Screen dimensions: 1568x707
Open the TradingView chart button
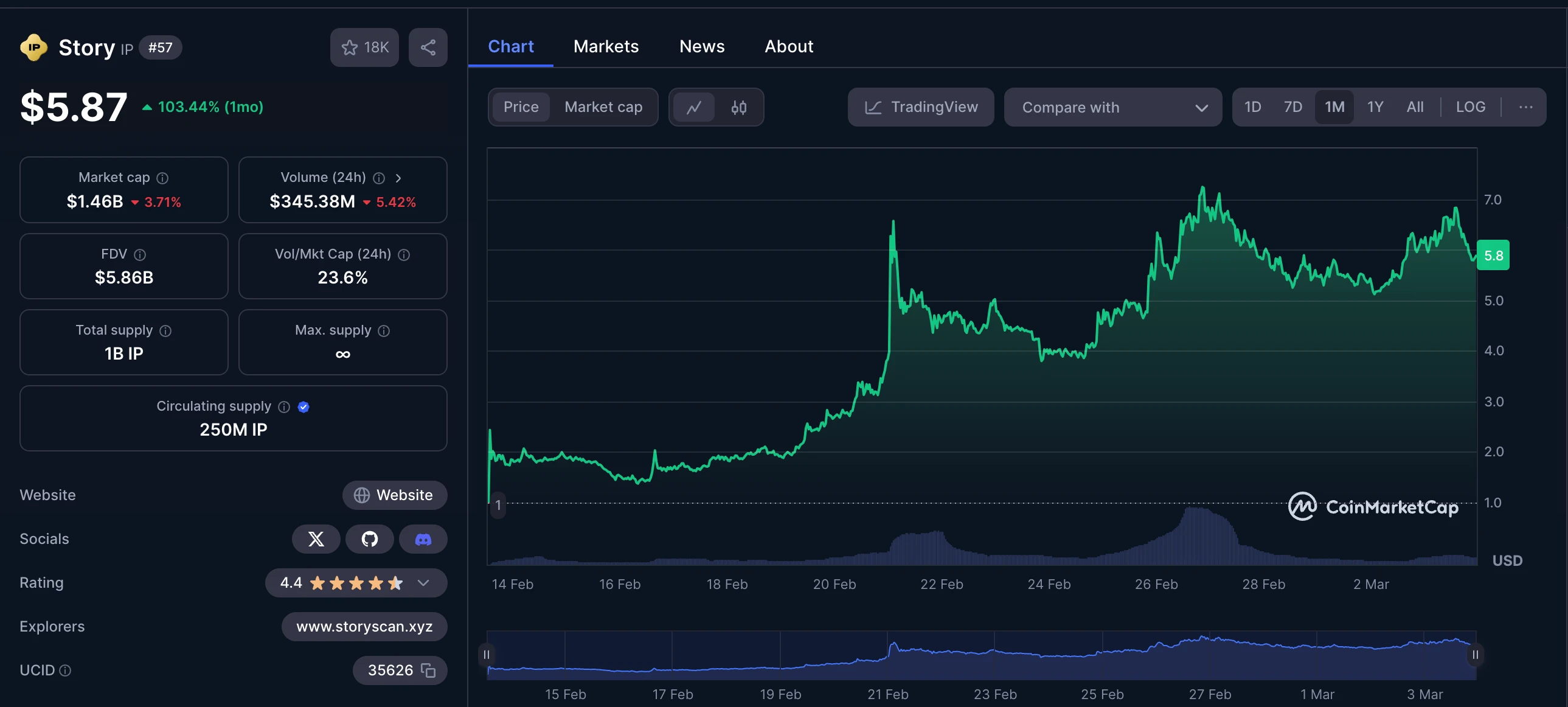click(x=920, y=107)
